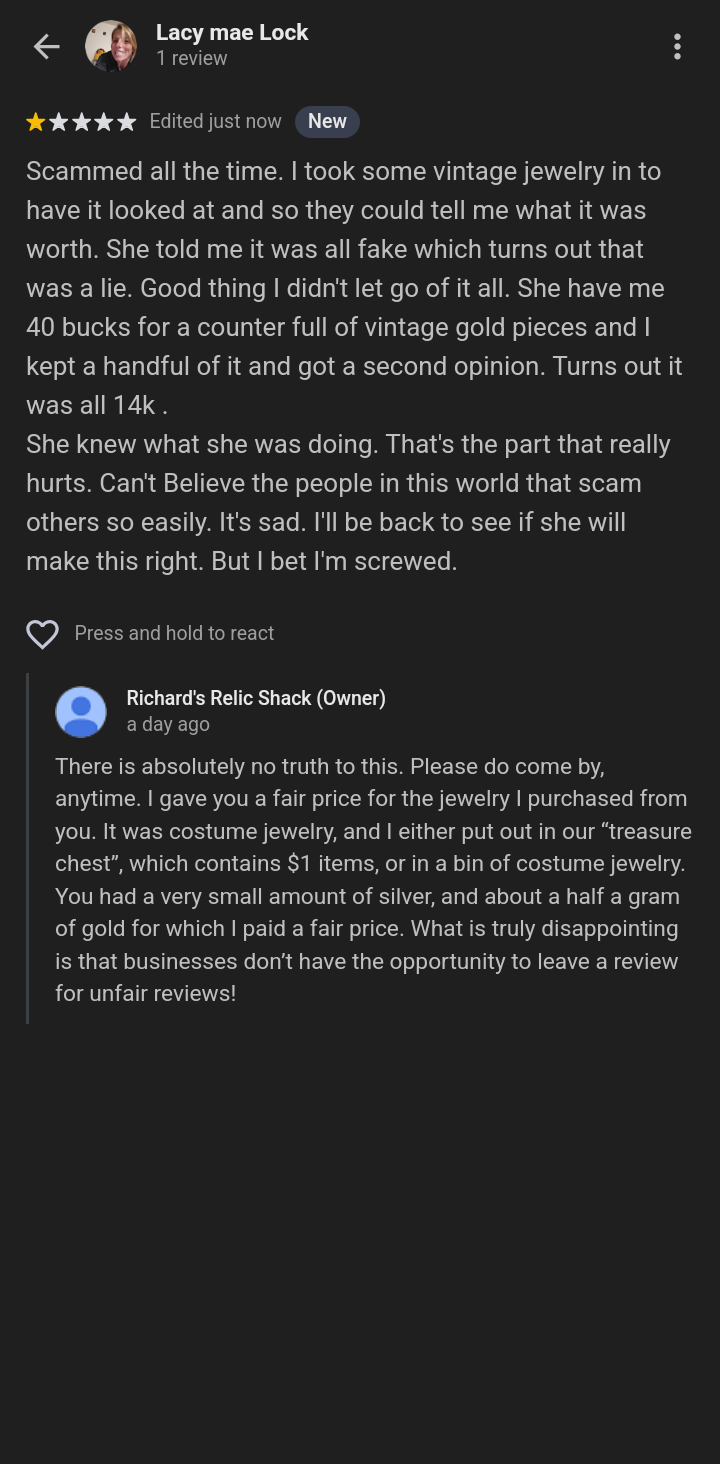The image size is (720, 1464).
Task: Click the Richard's Relic Shack owner avatar
Action: click(x=81, y=712)
